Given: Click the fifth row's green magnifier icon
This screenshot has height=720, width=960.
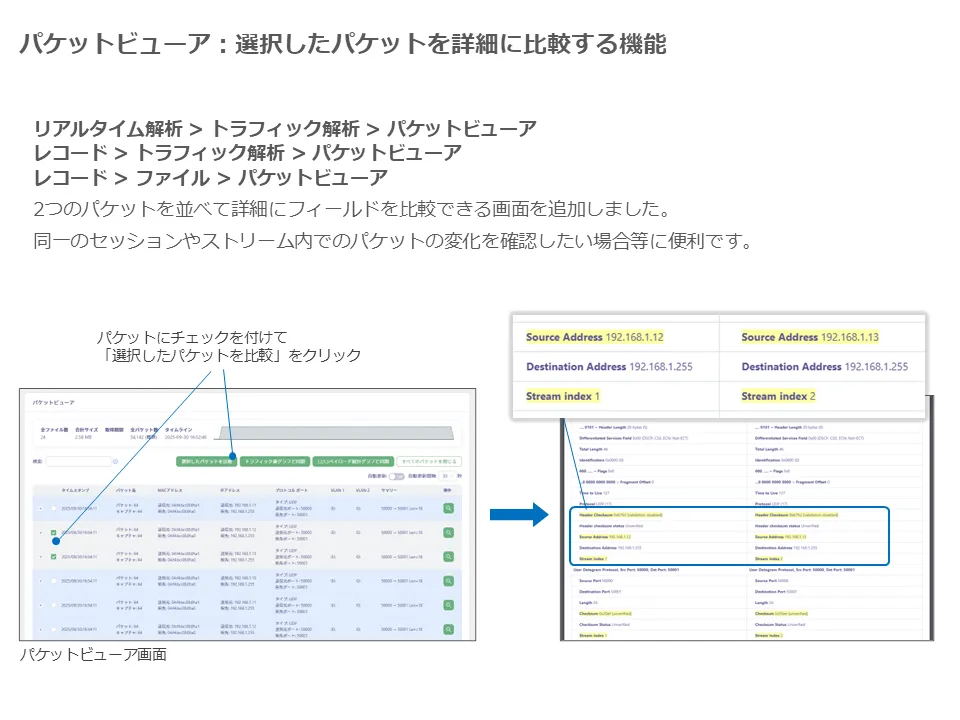Looking at the screenshot, I should (x=448, y=605).
